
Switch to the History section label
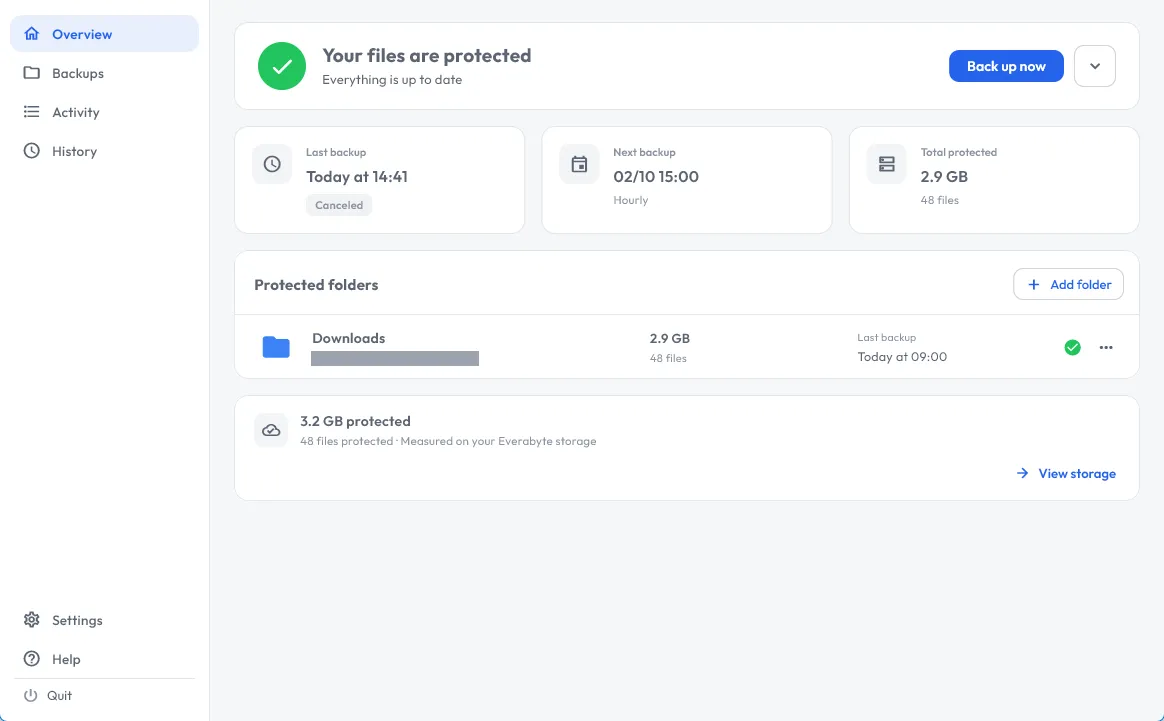pyautogui.click(x=74, y=151)
